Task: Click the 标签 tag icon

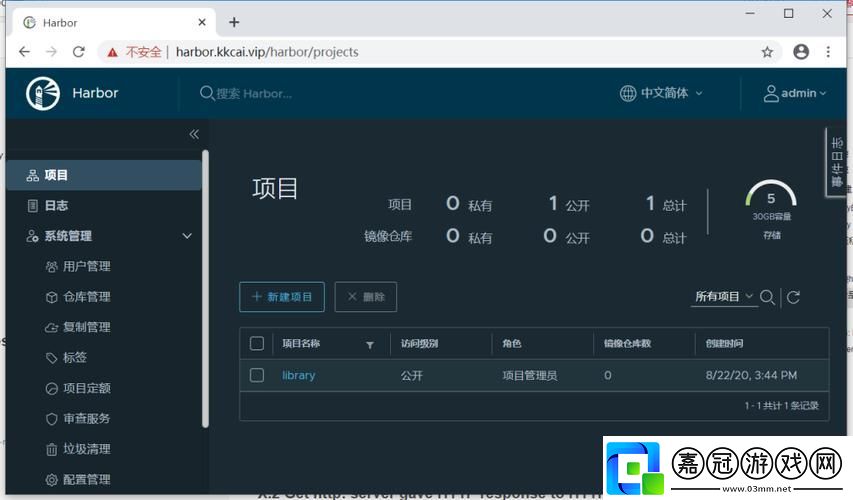Action: (51, 358)
